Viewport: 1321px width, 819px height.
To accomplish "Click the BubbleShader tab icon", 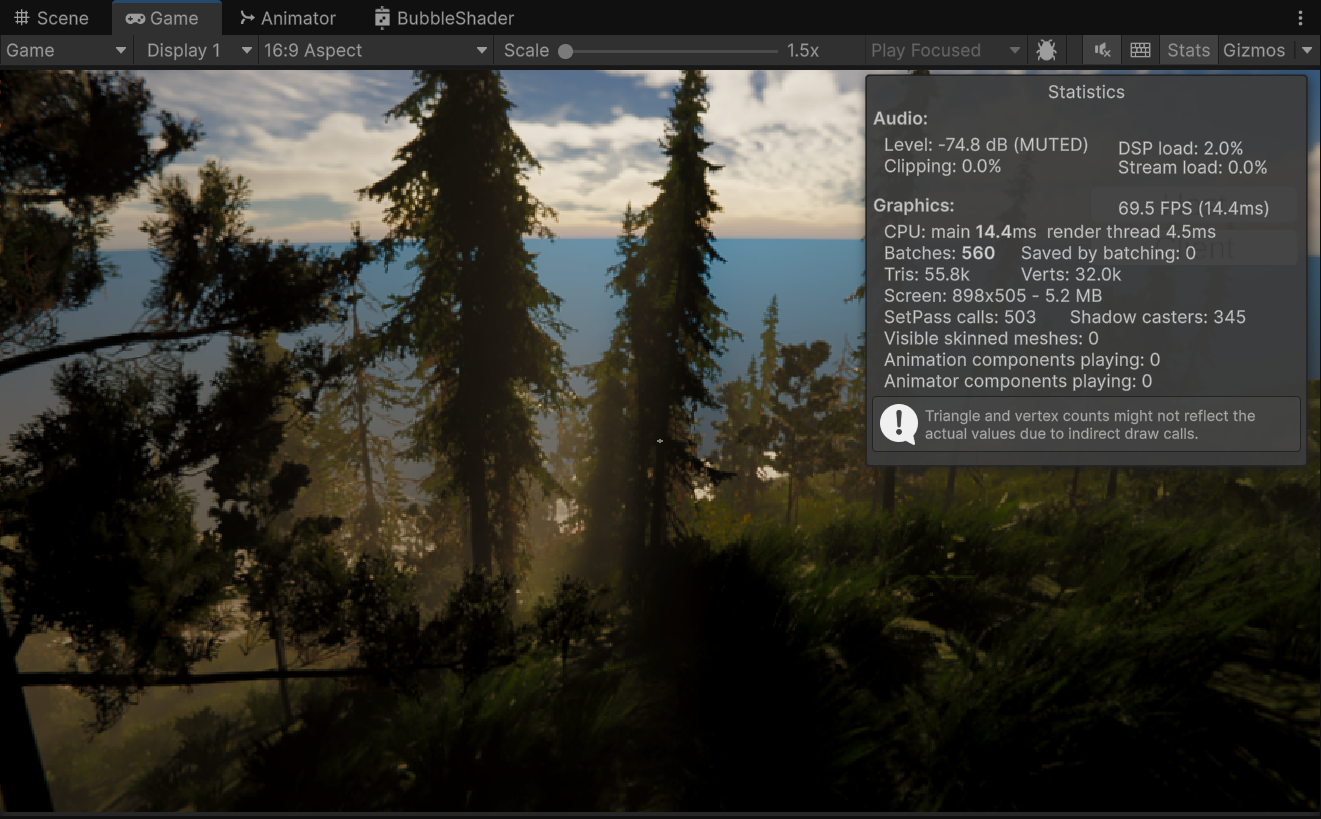I will coord(381,17).
